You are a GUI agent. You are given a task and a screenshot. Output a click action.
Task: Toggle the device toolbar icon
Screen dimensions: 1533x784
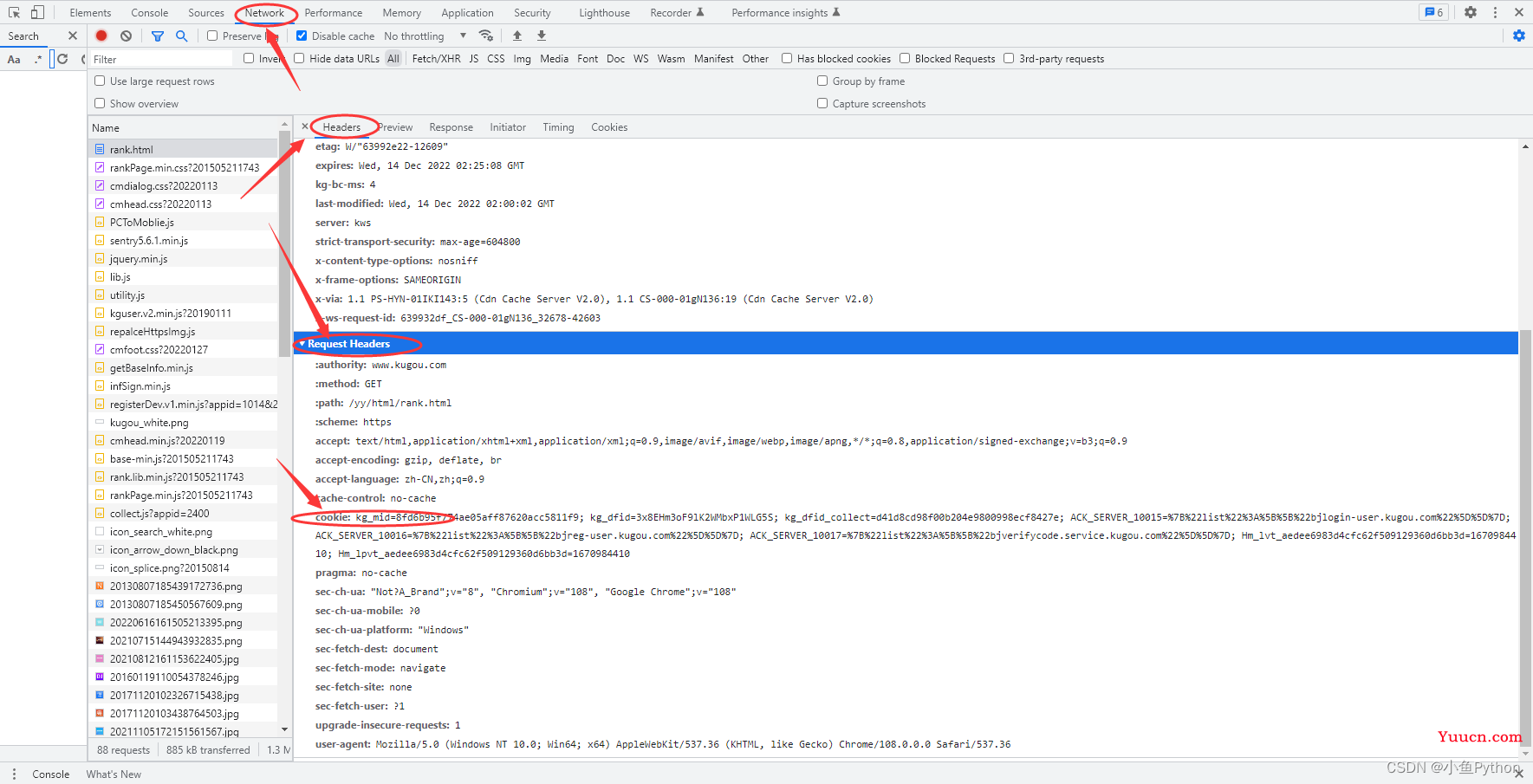[x=37, y=12]
